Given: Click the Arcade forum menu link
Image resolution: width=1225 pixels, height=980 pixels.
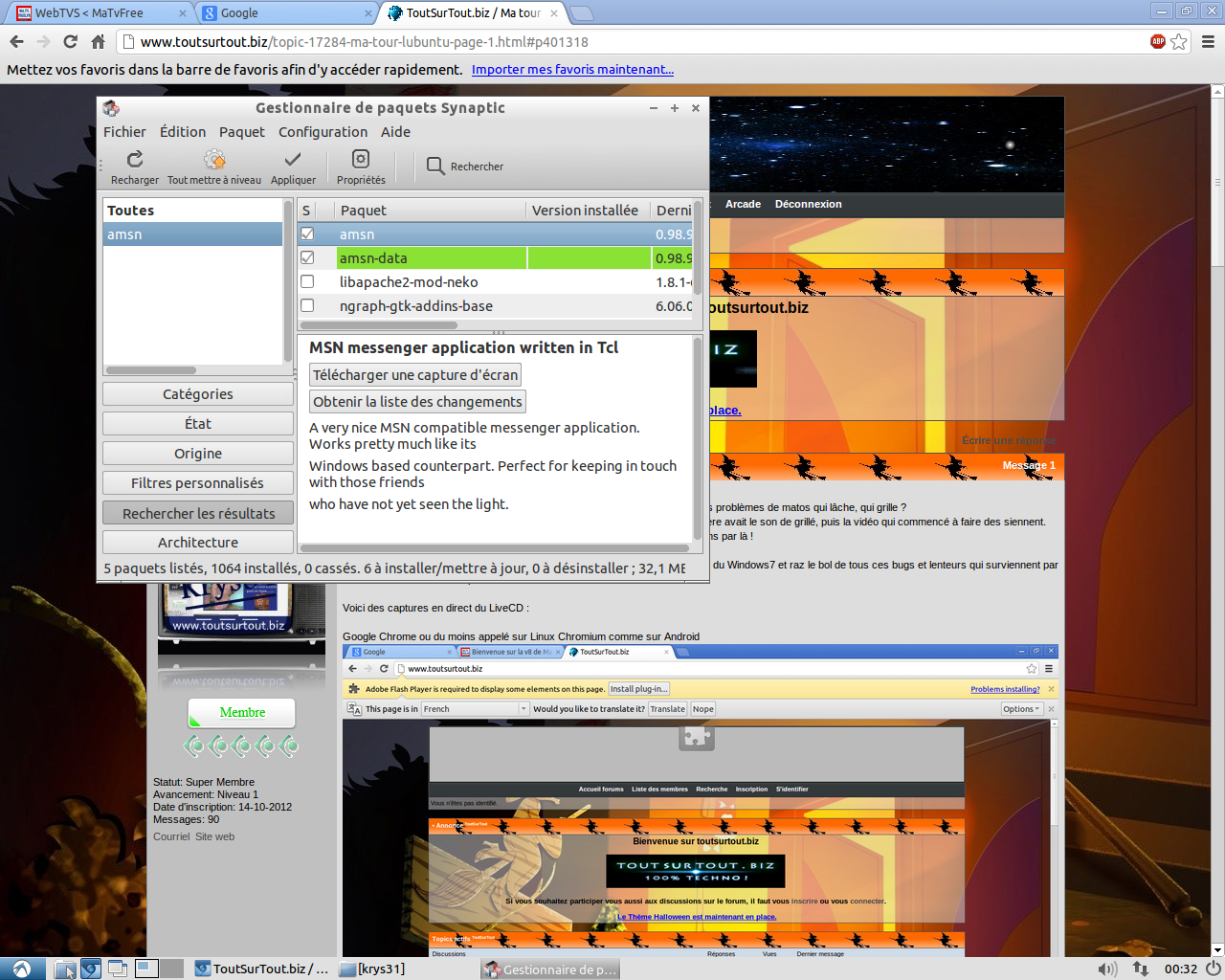Looking at the screenshot, I should click(x=743, y=204).
